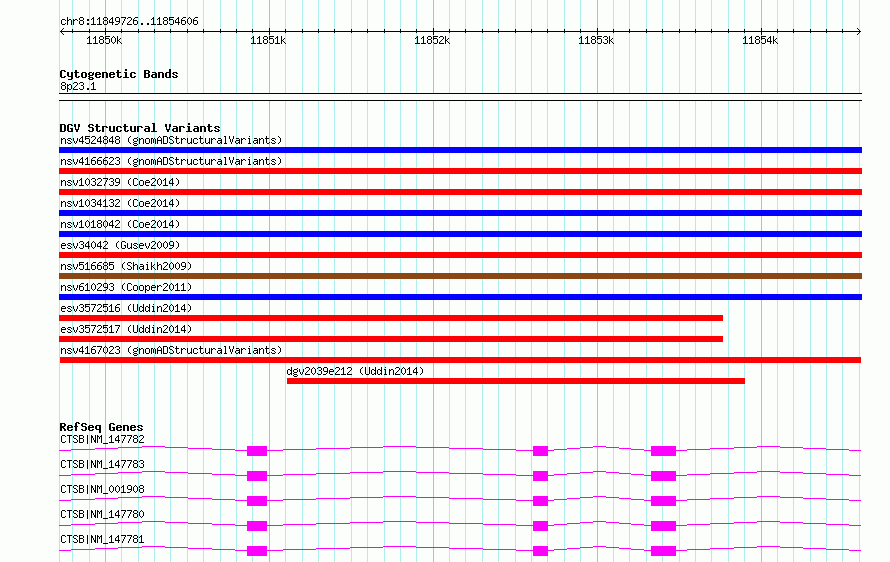Screen dimensions: 890x562
Task: Click last exon of CTSB|NM_147783
Action: point(664,476)
